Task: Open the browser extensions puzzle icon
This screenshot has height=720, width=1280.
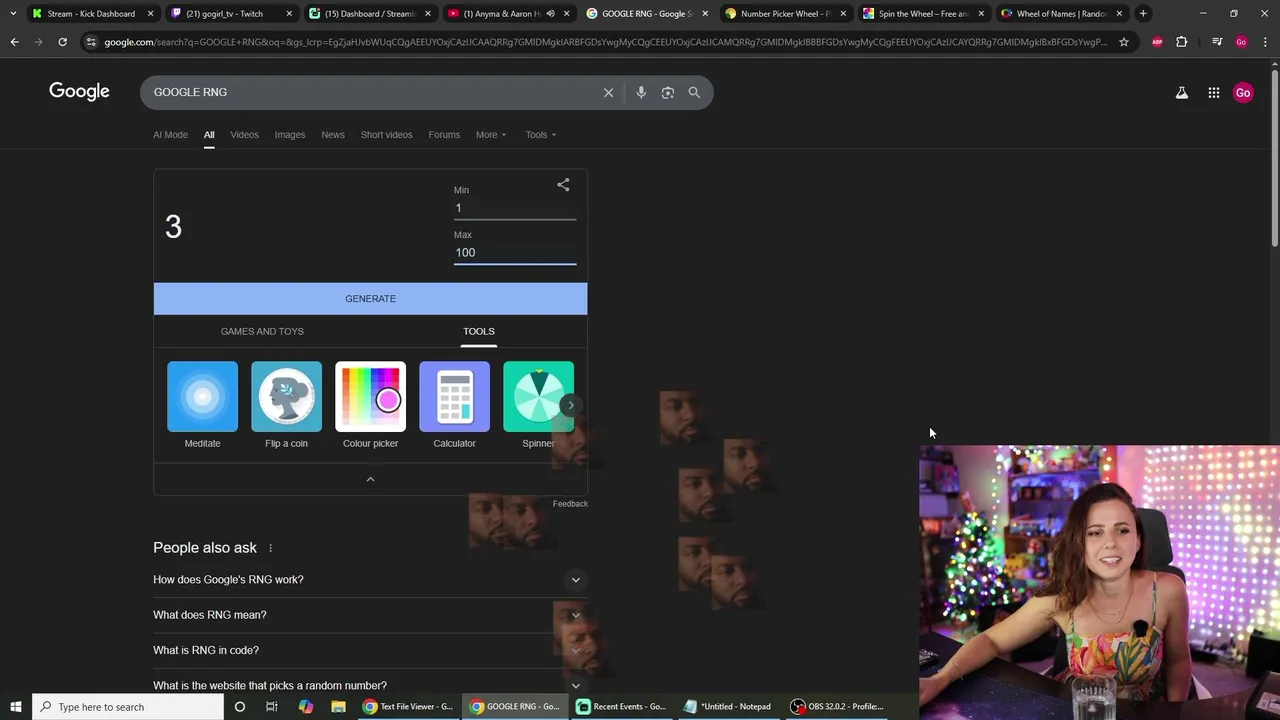Action: click(1182, 42)
